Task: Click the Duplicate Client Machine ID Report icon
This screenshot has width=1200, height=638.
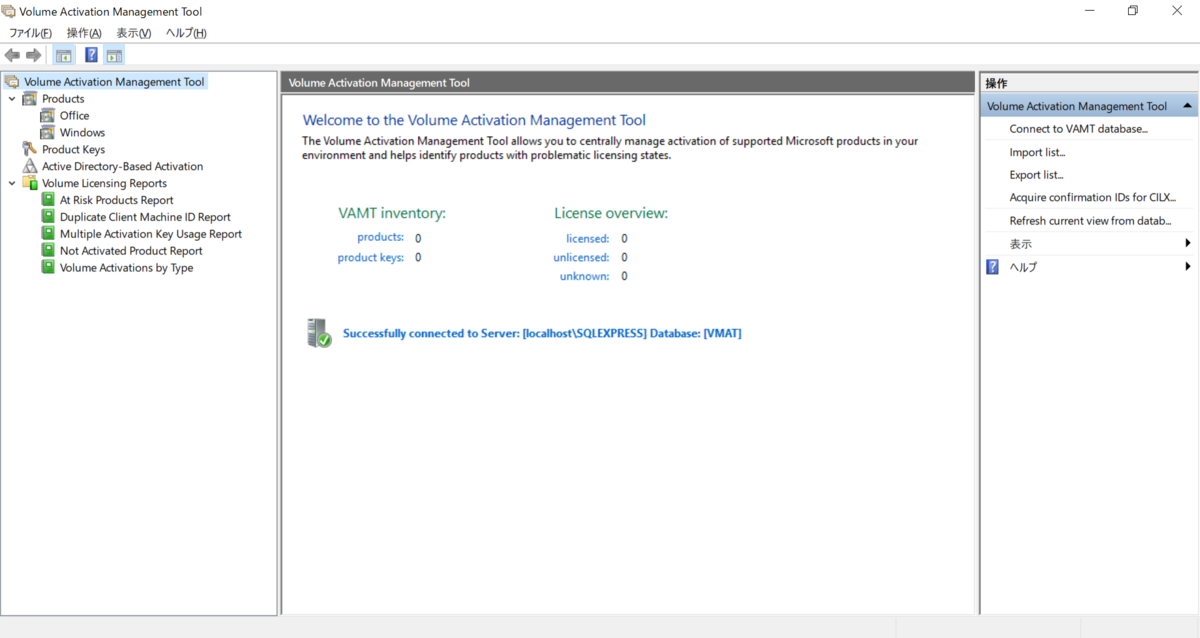Action: (48, 217)
